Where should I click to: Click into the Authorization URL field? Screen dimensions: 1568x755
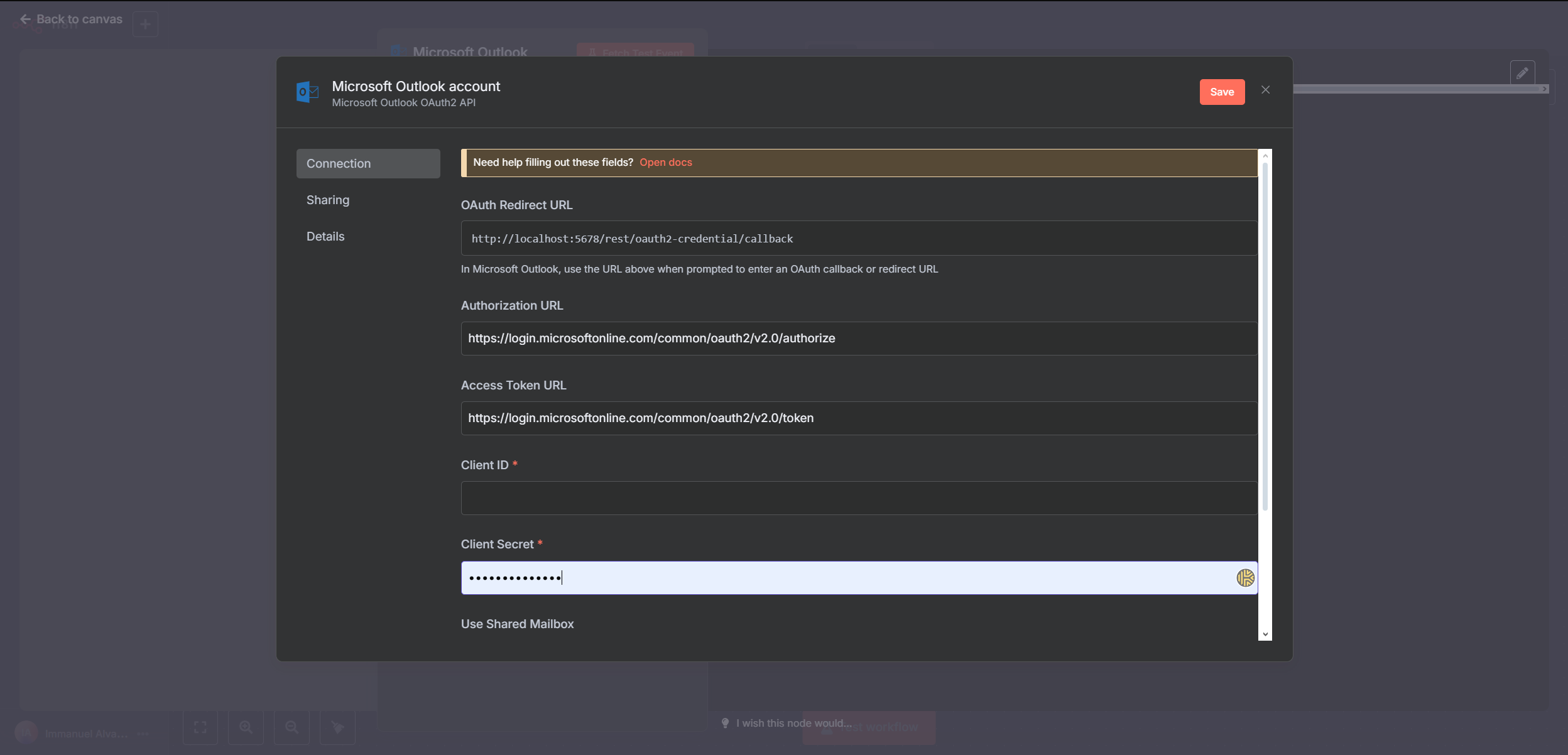point(858,339)
